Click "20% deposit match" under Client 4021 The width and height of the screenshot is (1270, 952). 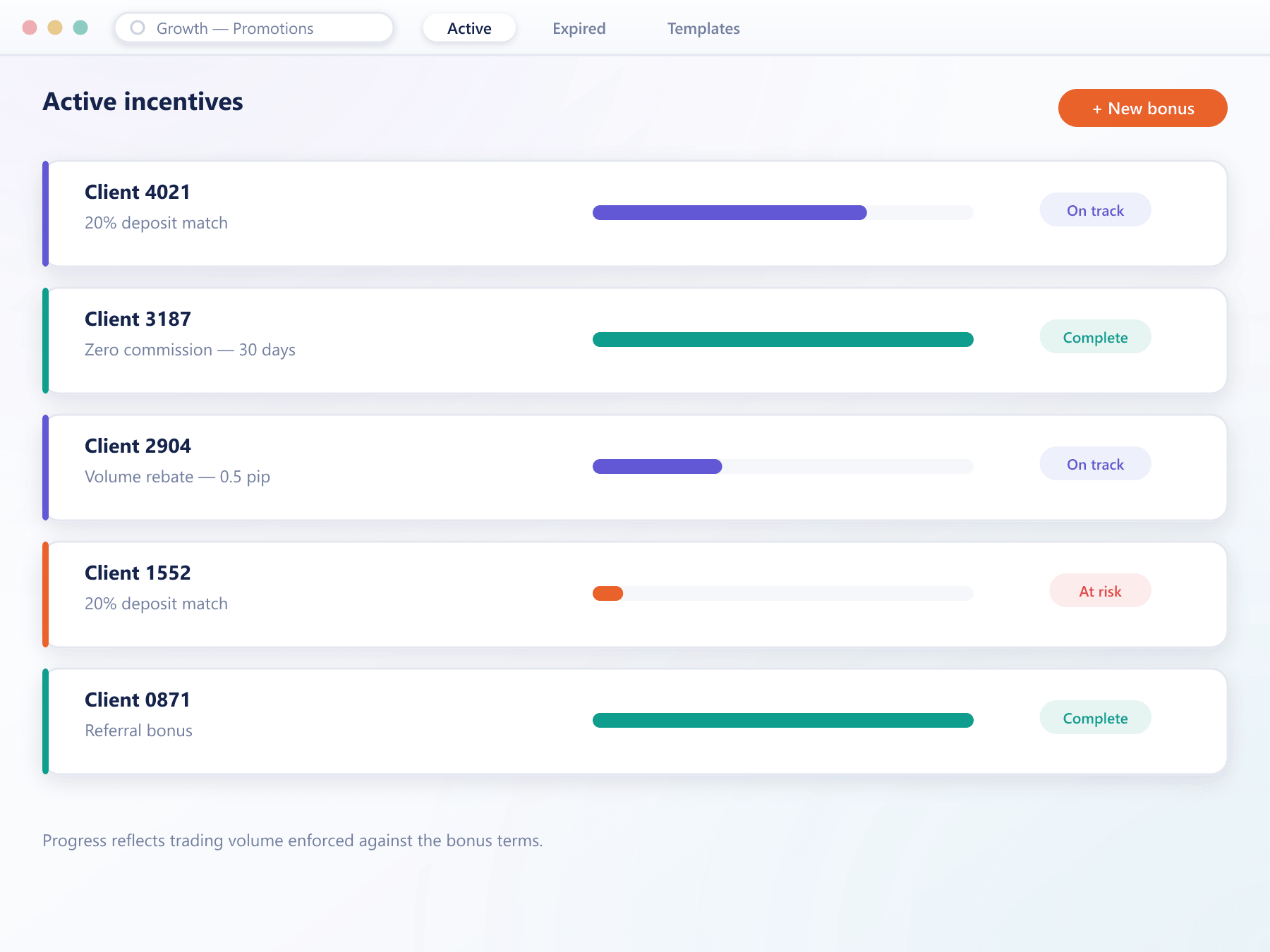pyautogui.click(x=156, y=223)
